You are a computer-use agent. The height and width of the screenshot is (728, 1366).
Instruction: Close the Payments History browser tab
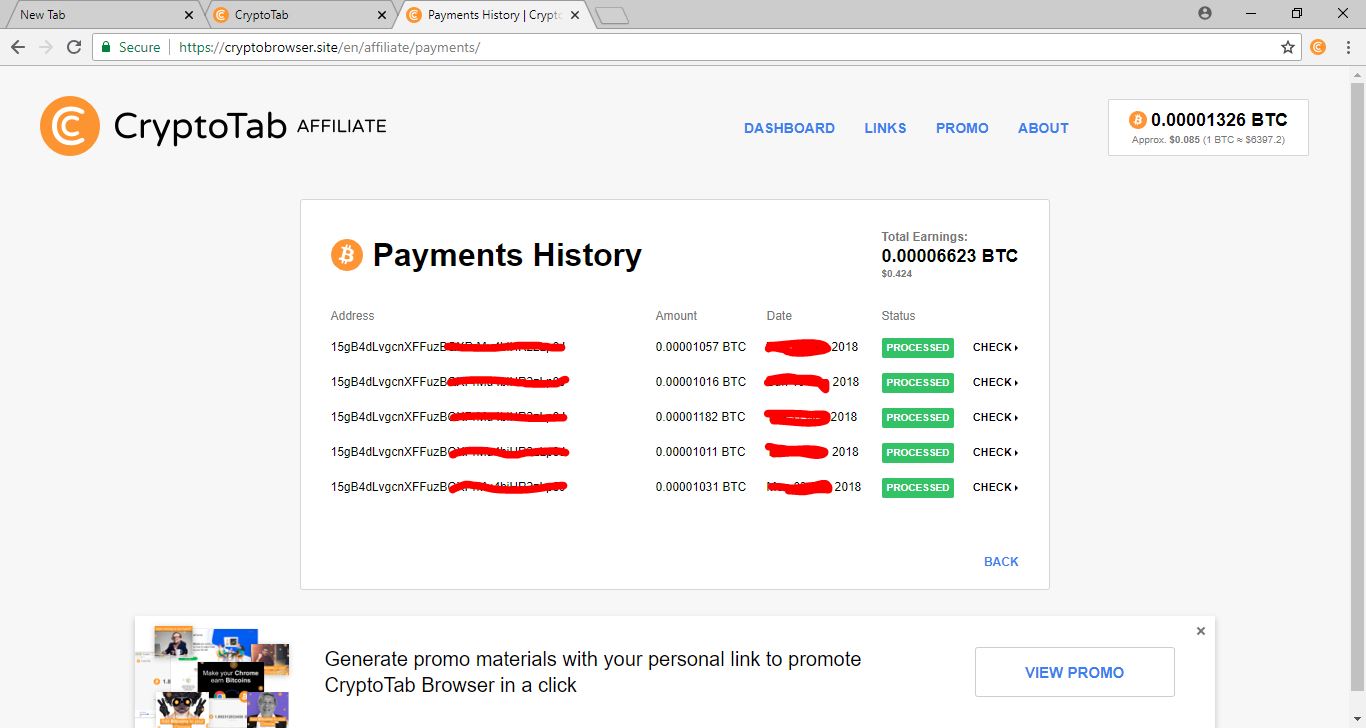573,15
